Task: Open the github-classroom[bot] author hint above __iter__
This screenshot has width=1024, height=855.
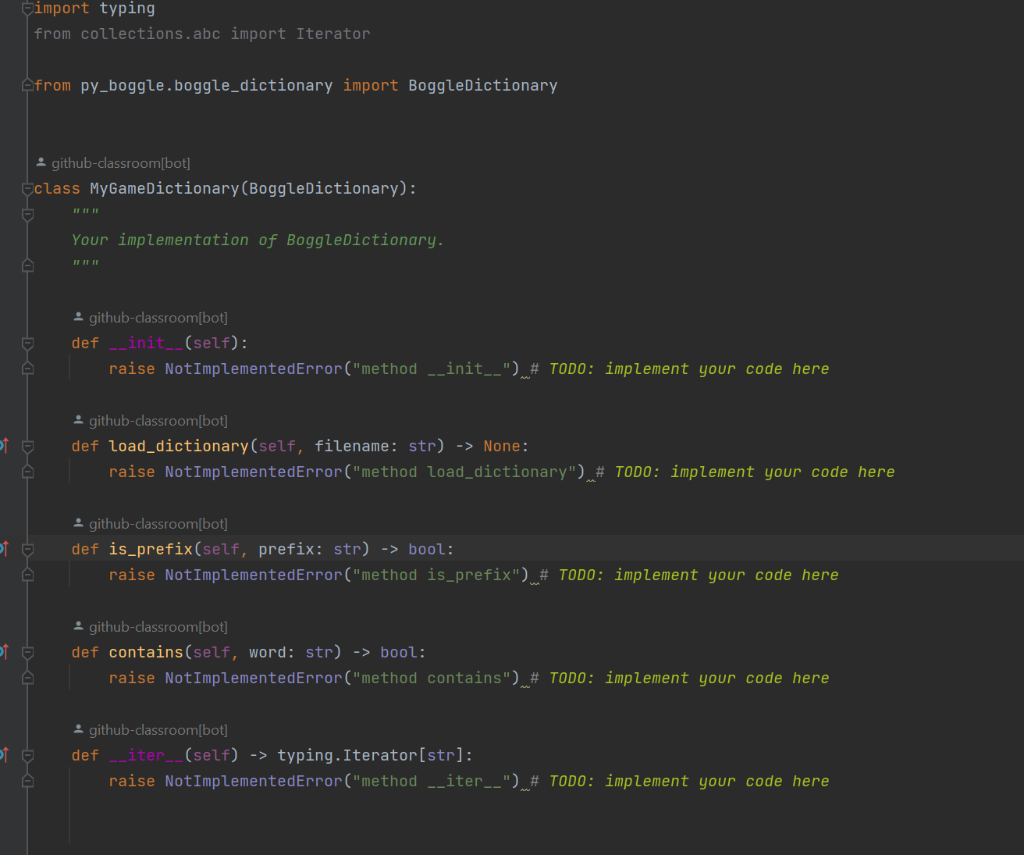Action: (151, 730)
